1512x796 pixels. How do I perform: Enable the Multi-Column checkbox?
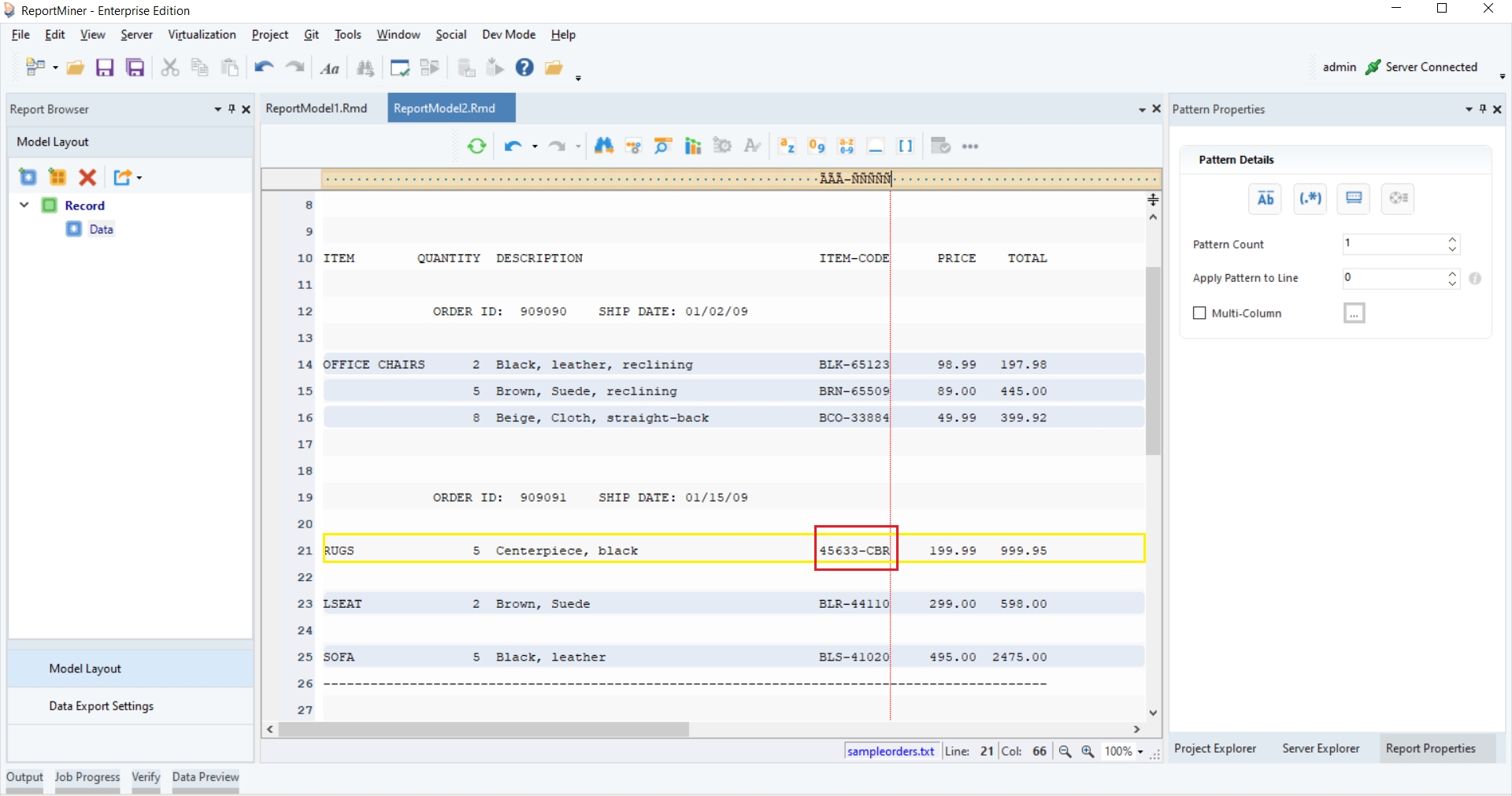(1199, 313)
